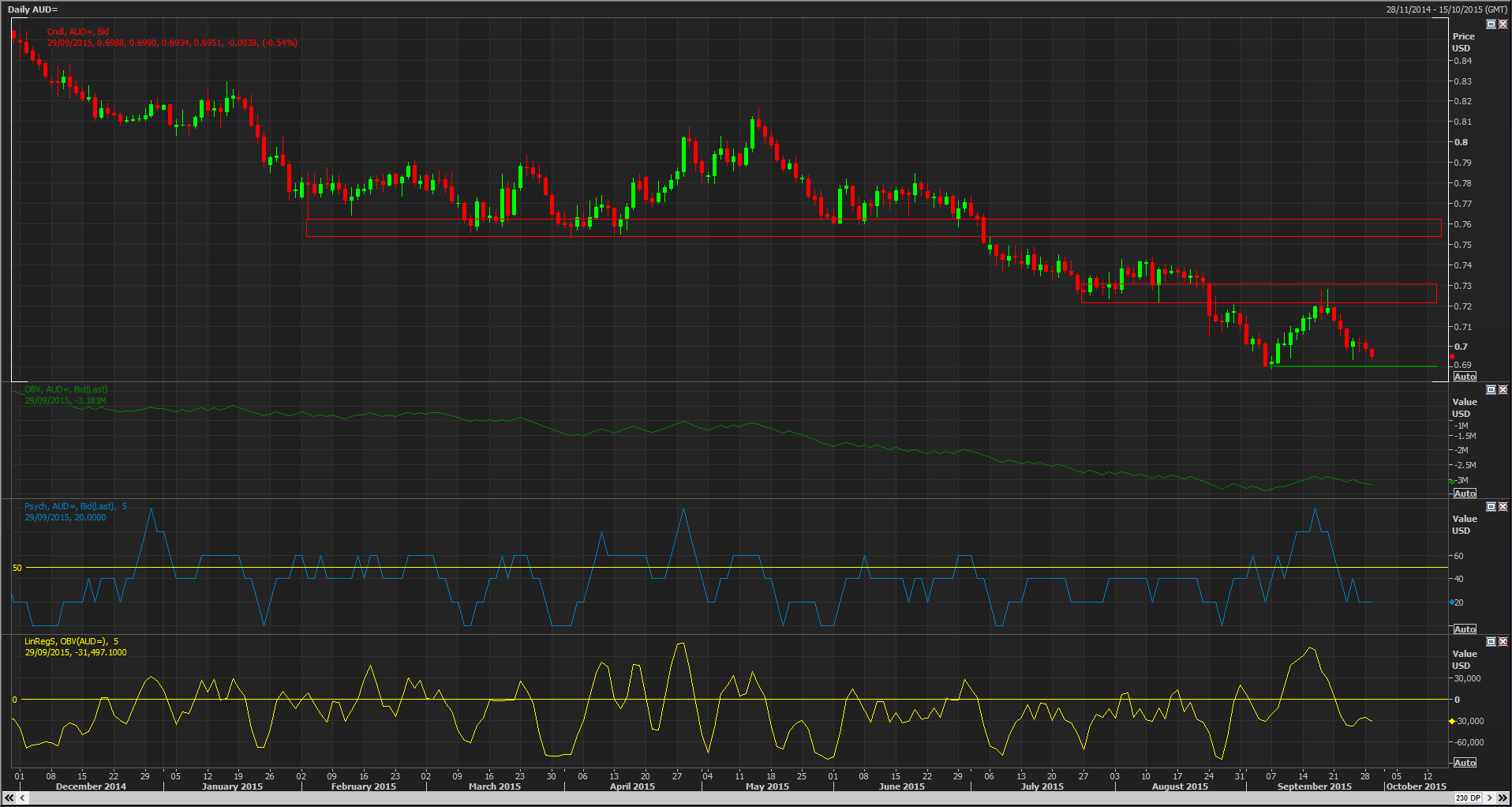Click the LinRegS value -31,497.1000 readout
This screenshot has width=1512, height=807.
pyautogui.click(x=76, y=652)
